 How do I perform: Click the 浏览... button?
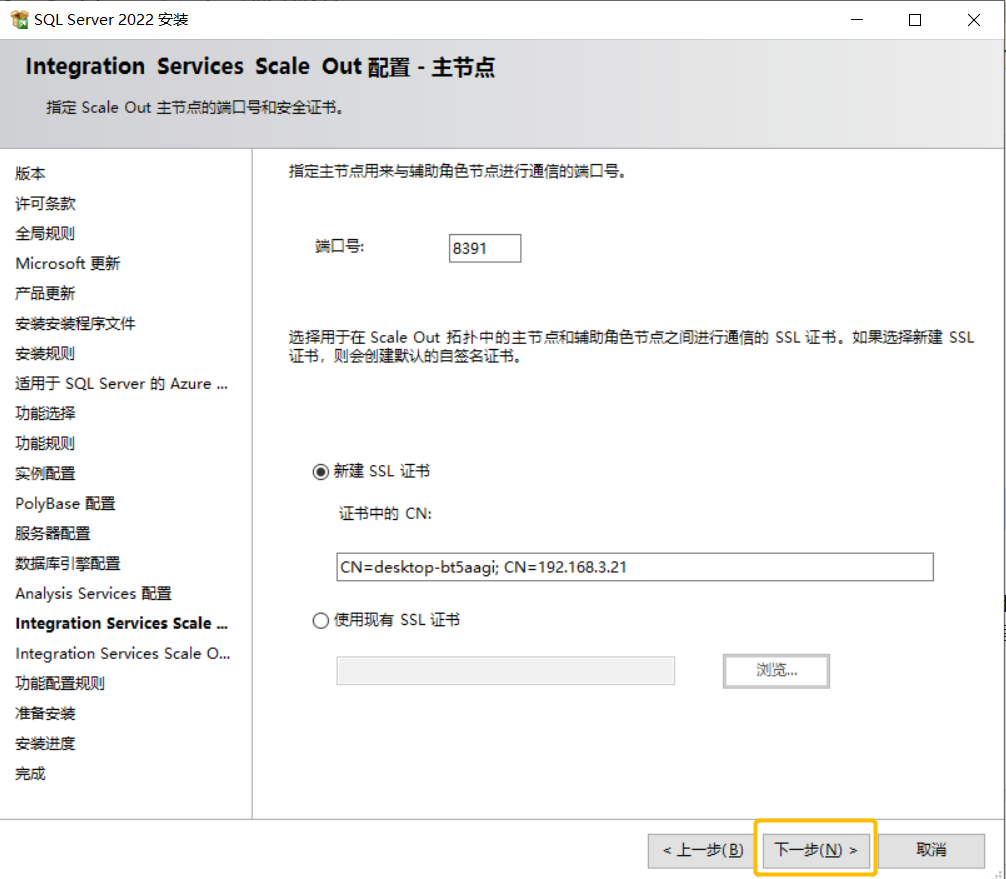[x=776, y=671]
